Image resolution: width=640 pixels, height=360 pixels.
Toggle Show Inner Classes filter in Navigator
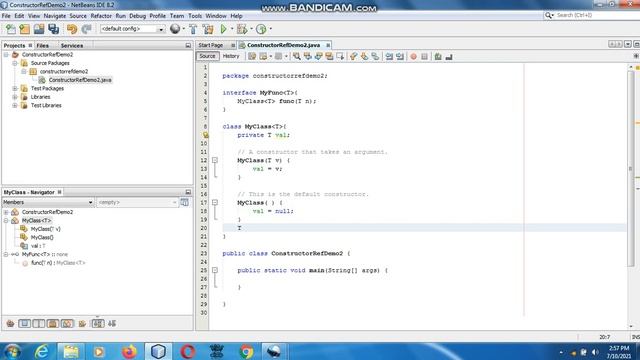pyautogui.click(x=67, y=324)
